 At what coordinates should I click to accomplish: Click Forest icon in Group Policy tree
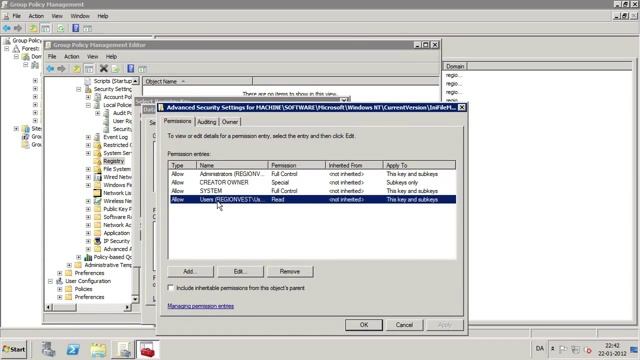(16, 49)
